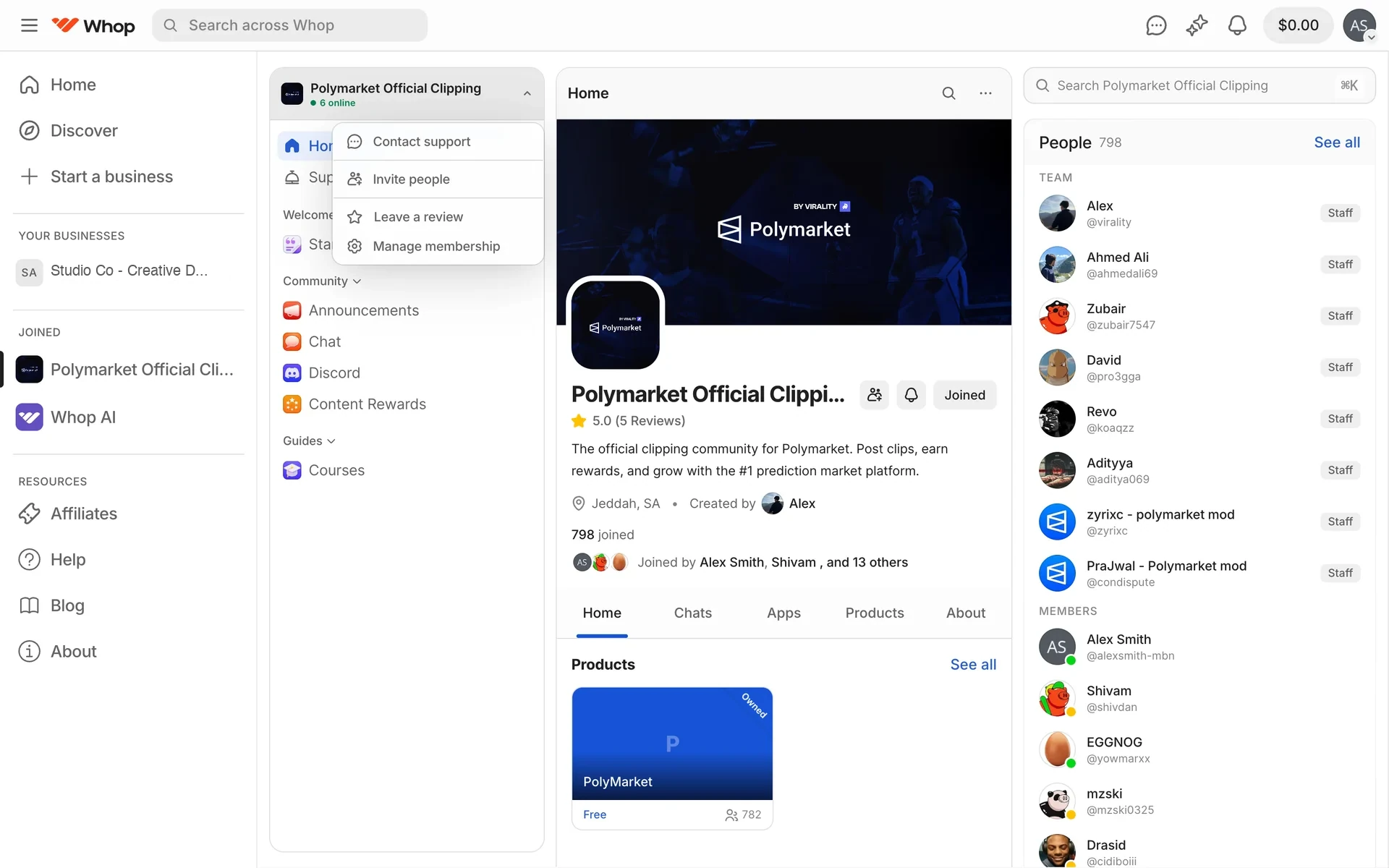Collapse the Community section
Viewport: 1389px width, 868px height.
point(322,281)
